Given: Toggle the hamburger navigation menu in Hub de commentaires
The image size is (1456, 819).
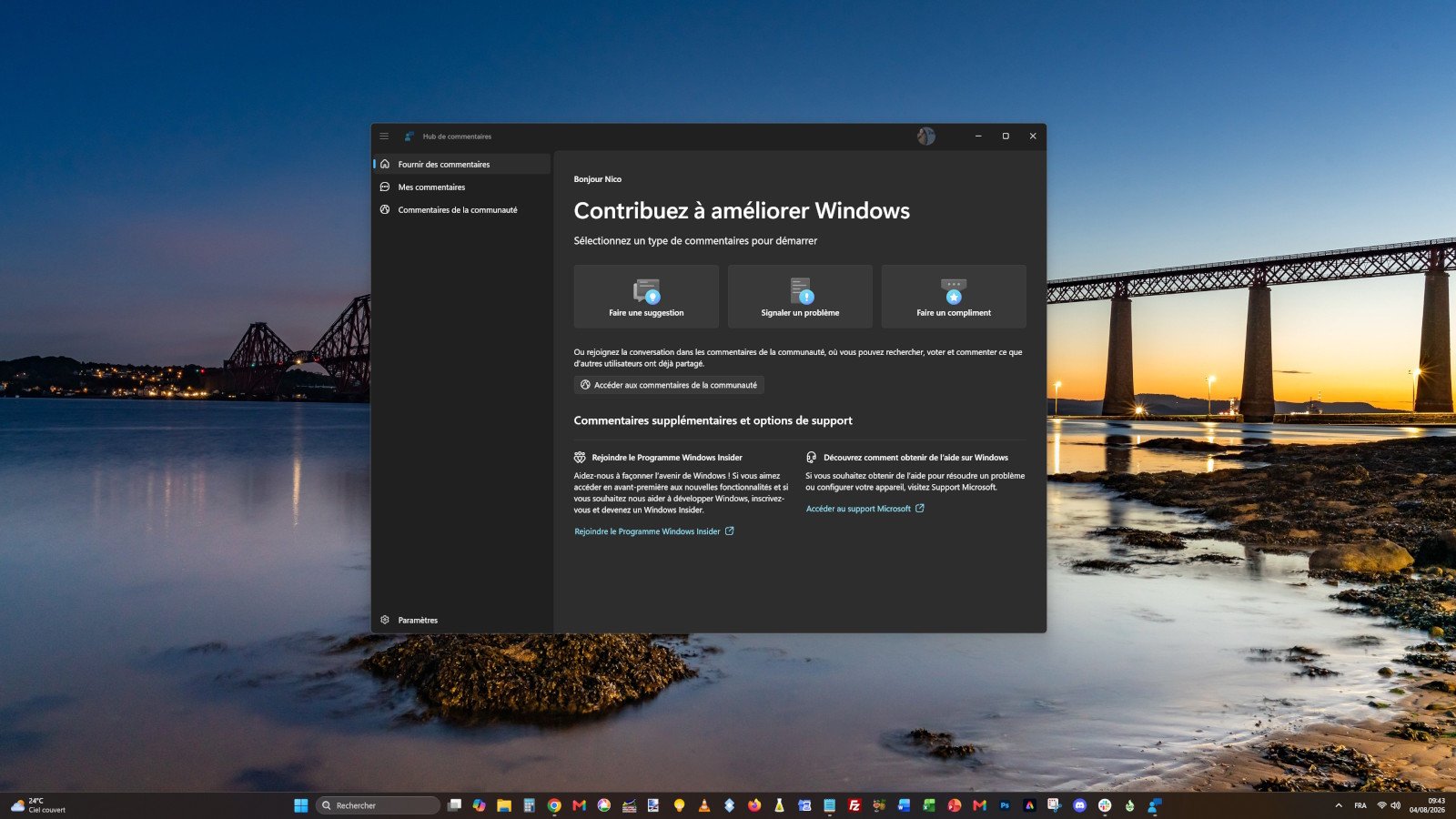Looking at the screenshot, I should (384, 136).
